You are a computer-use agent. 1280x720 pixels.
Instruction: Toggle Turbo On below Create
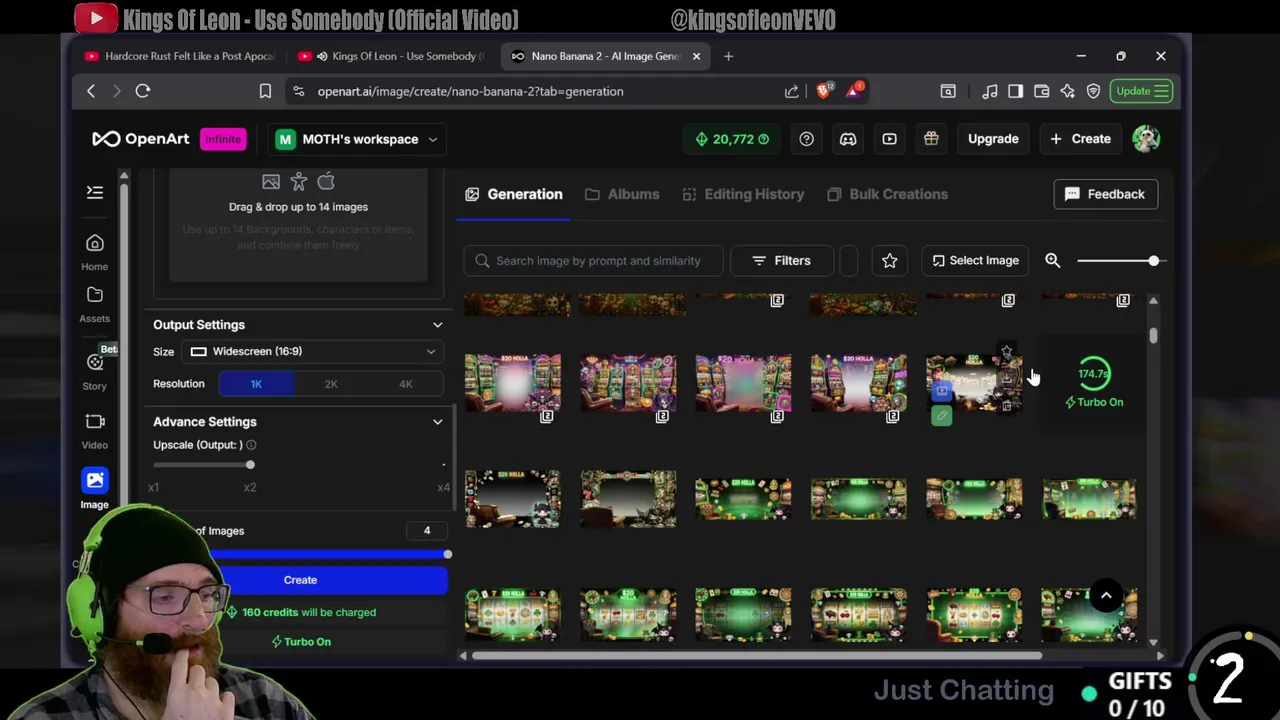pos(301,641)
